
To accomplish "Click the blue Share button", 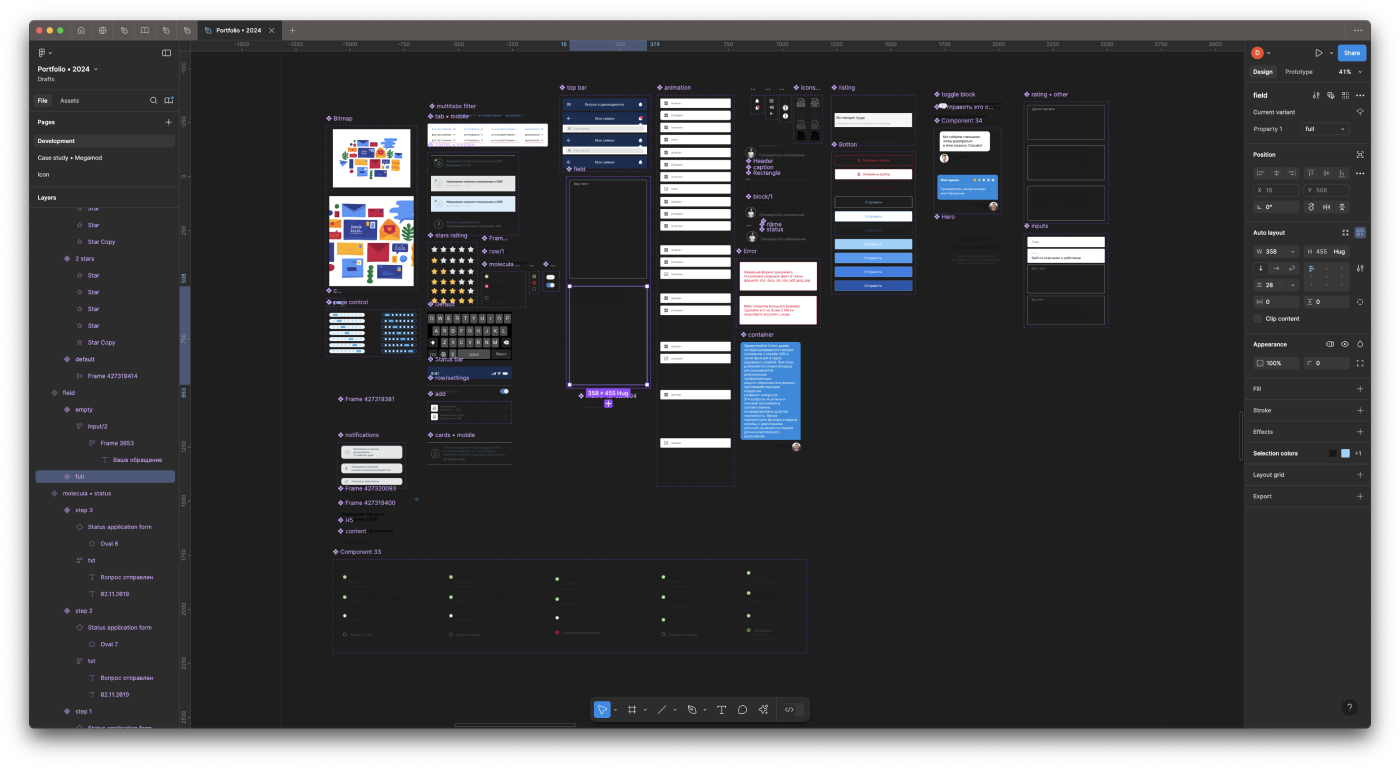I will (1351, 53).
